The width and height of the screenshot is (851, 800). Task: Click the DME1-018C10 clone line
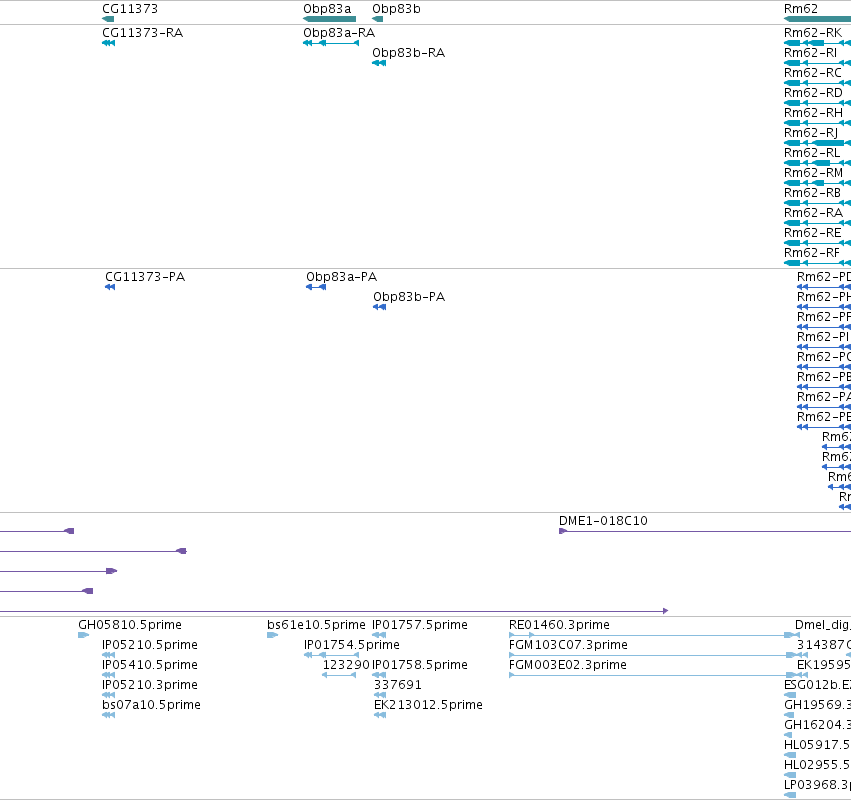click(x=705, y=531)
